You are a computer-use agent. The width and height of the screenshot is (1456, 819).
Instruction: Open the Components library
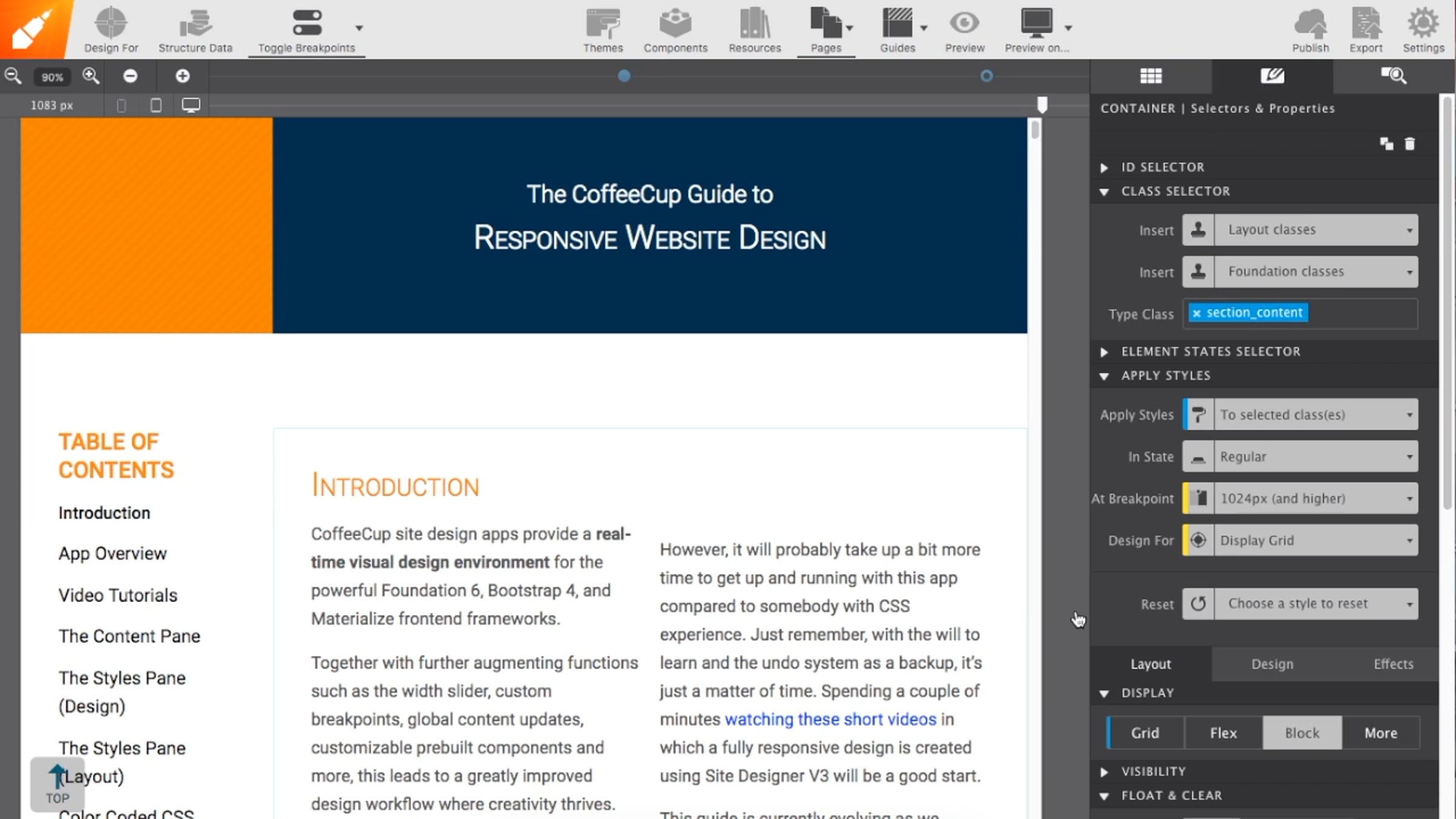675,29
